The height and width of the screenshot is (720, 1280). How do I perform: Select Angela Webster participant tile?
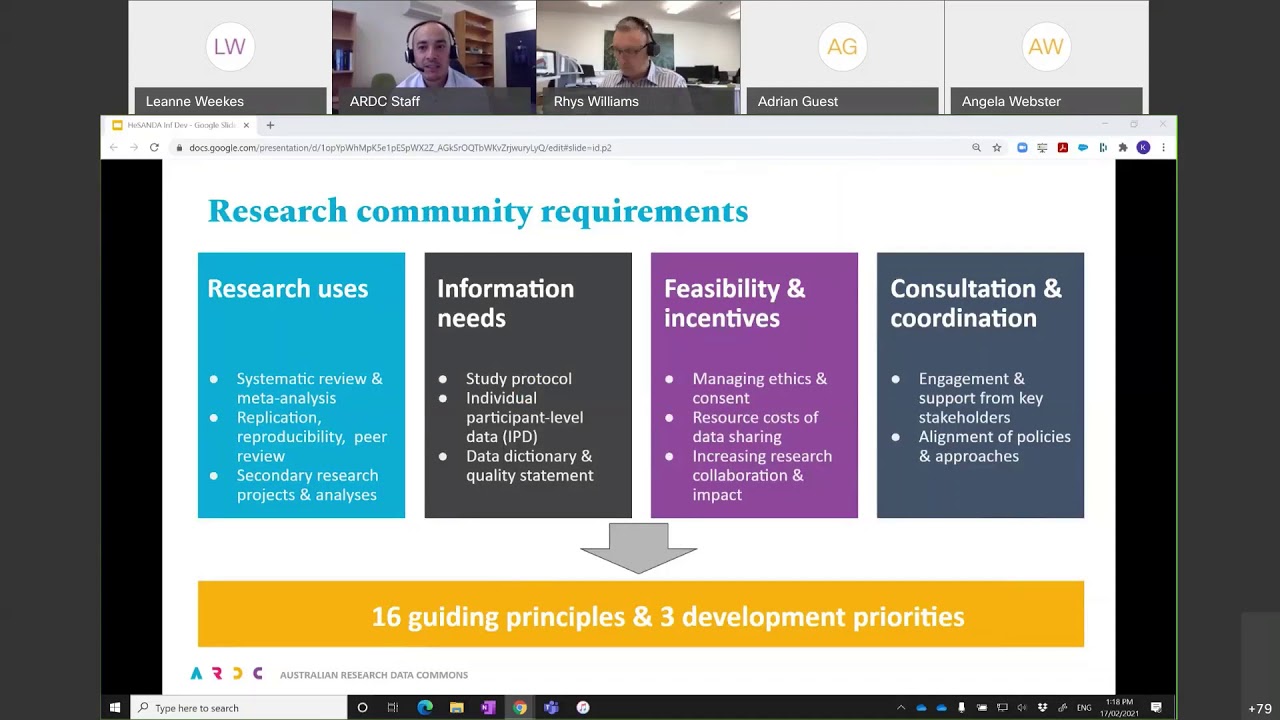pos(1046,57)
